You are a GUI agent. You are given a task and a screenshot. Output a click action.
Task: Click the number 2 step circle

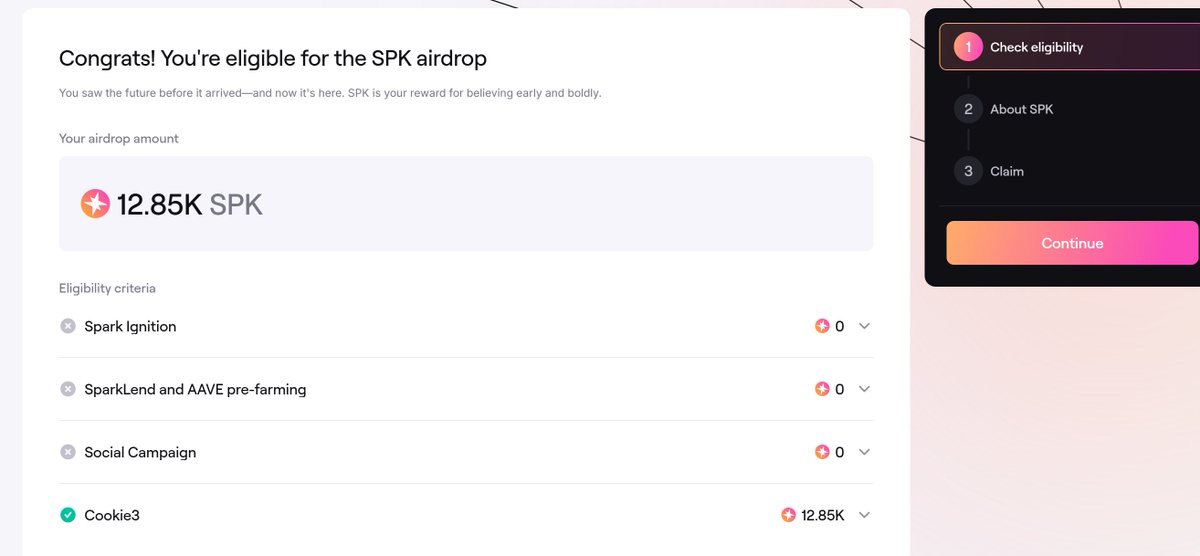pyautogui.click(x=968, y=109)
